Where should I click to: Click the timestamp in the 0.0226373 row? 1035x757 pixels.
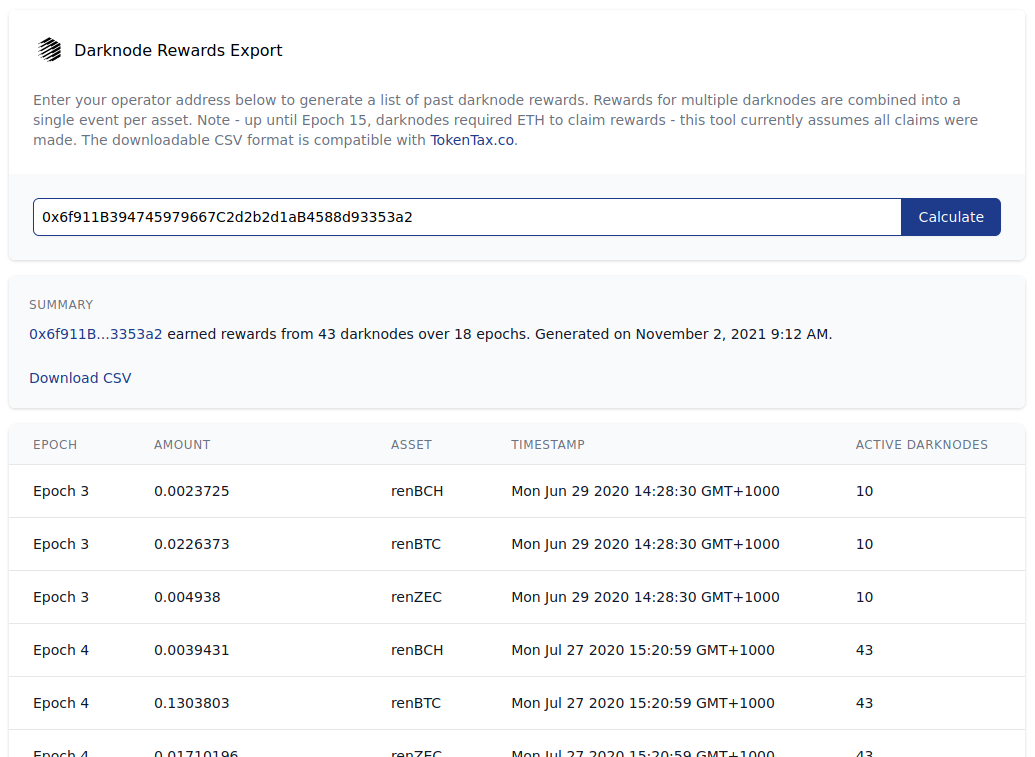click(x=645, y=544)
